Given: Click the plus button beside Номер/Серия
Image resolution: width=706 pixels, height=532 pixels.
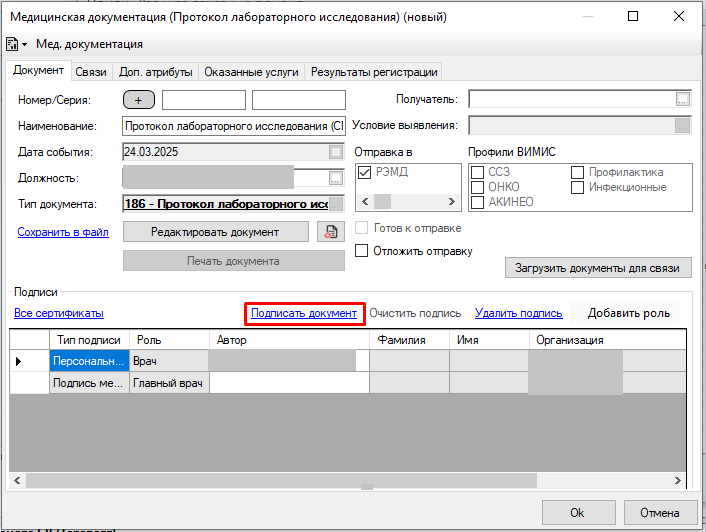Looking at the screenshot, I should pos(139,100).
